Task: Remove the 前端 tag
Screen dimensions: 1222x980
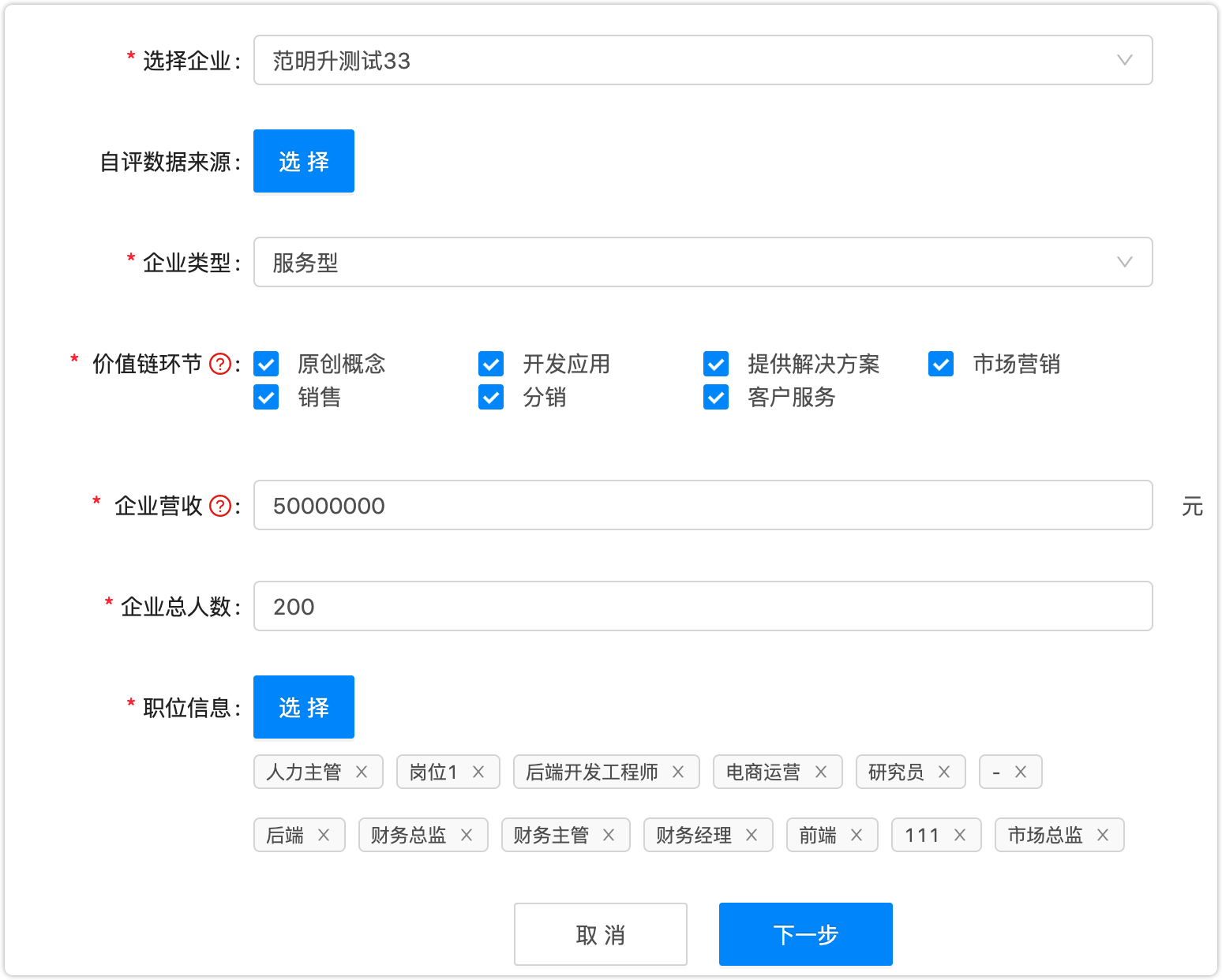Action: tap(857, 835)
